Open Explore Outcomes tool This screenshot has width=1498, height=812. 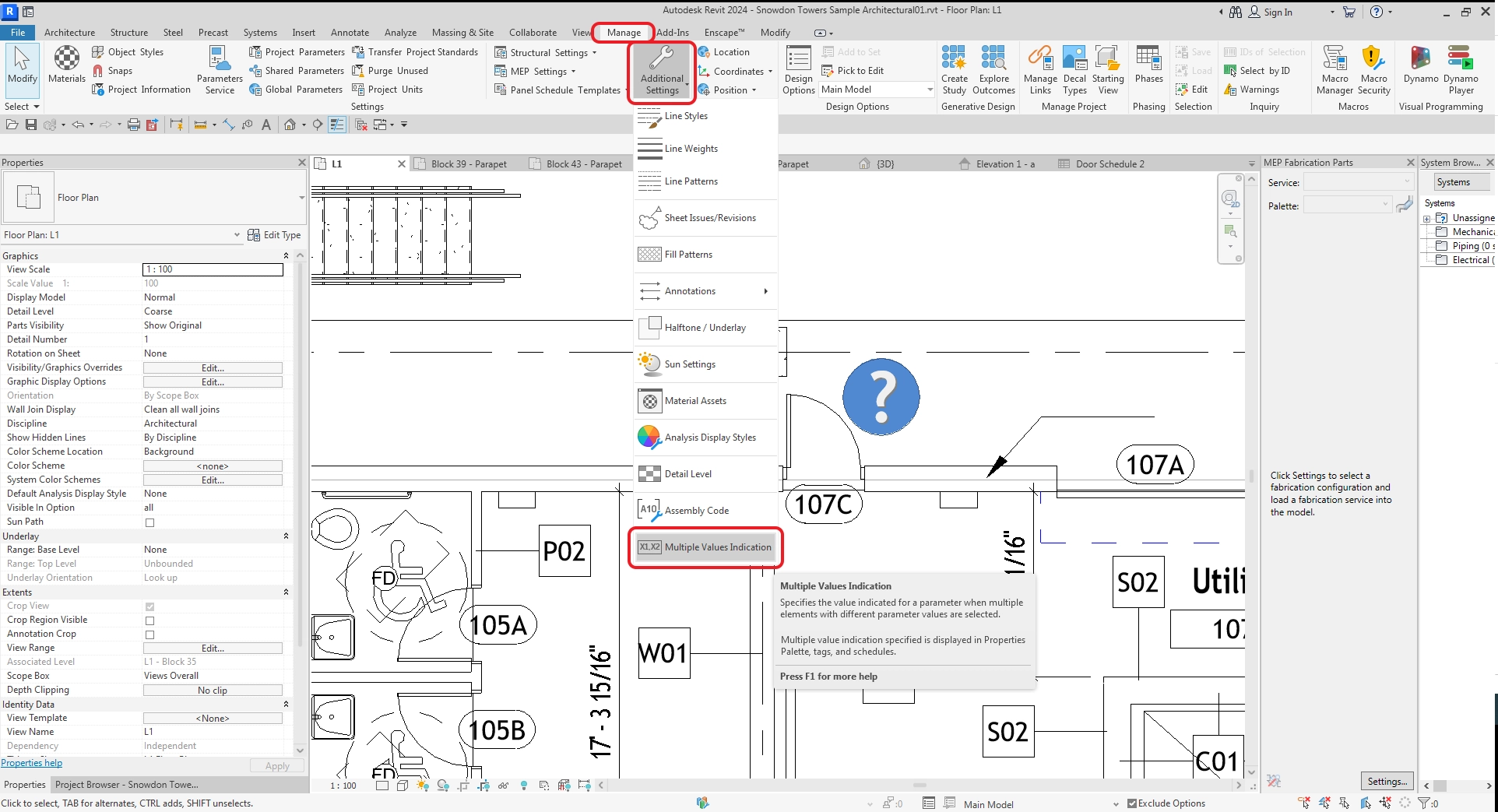[994, 70]
